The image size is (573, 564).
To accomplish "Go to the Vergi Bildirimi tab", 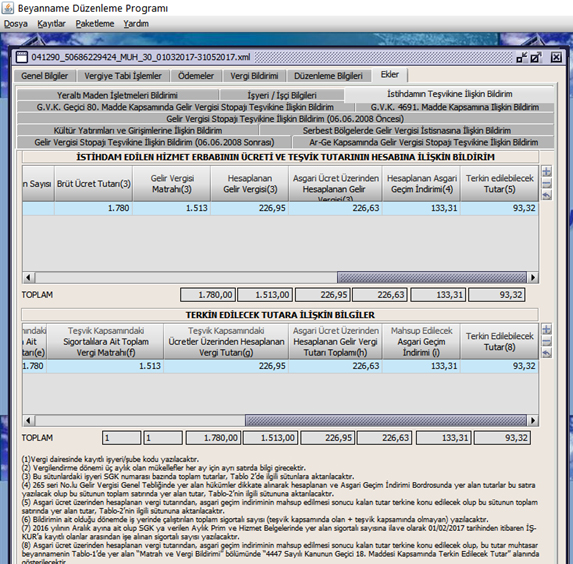I will [254, 76].
